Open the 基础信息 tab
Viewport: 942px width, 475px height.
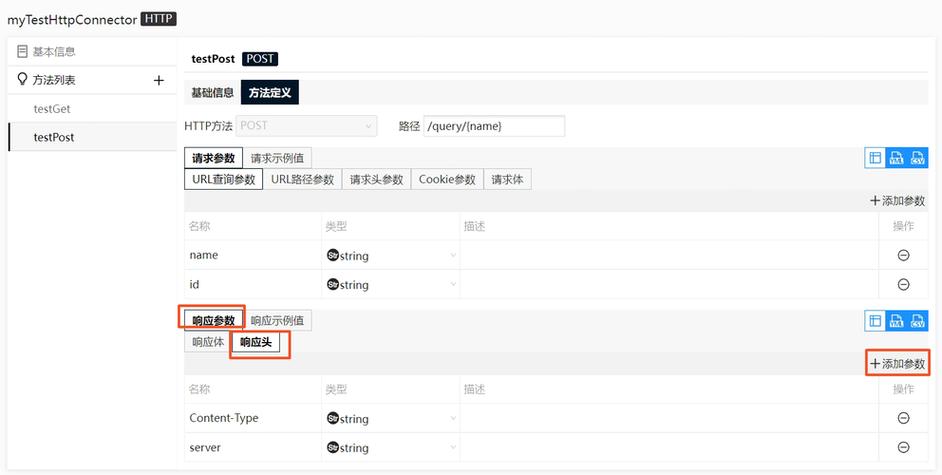click(212, 93)
